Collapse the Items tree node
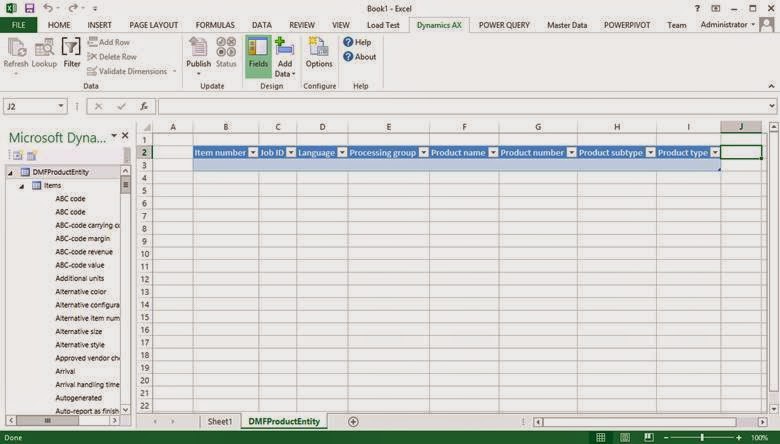The image size is (780, 444). (x=22, y=186)
